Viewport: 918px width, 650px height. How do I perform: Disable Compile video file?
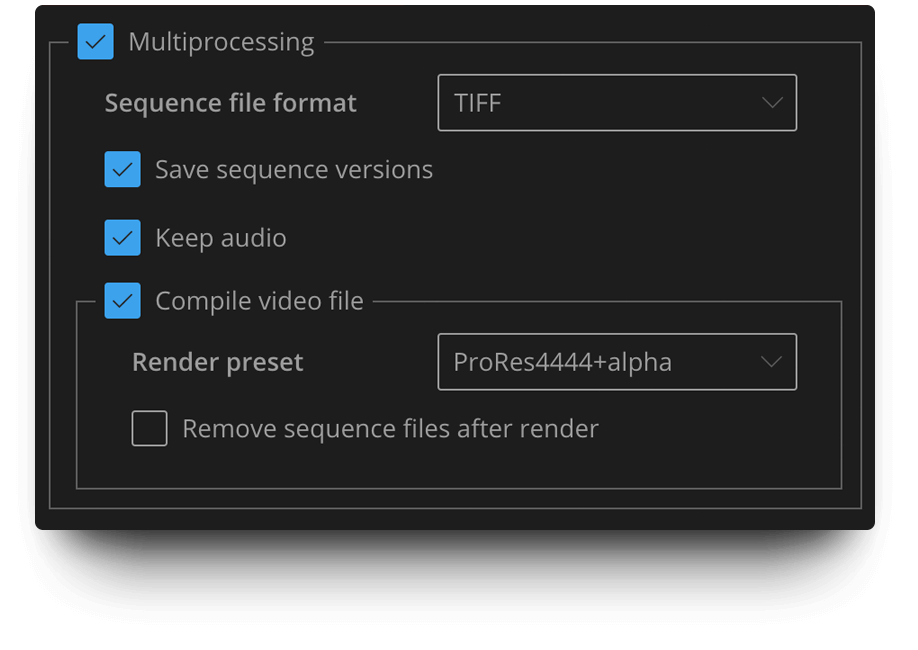(122, 300)
